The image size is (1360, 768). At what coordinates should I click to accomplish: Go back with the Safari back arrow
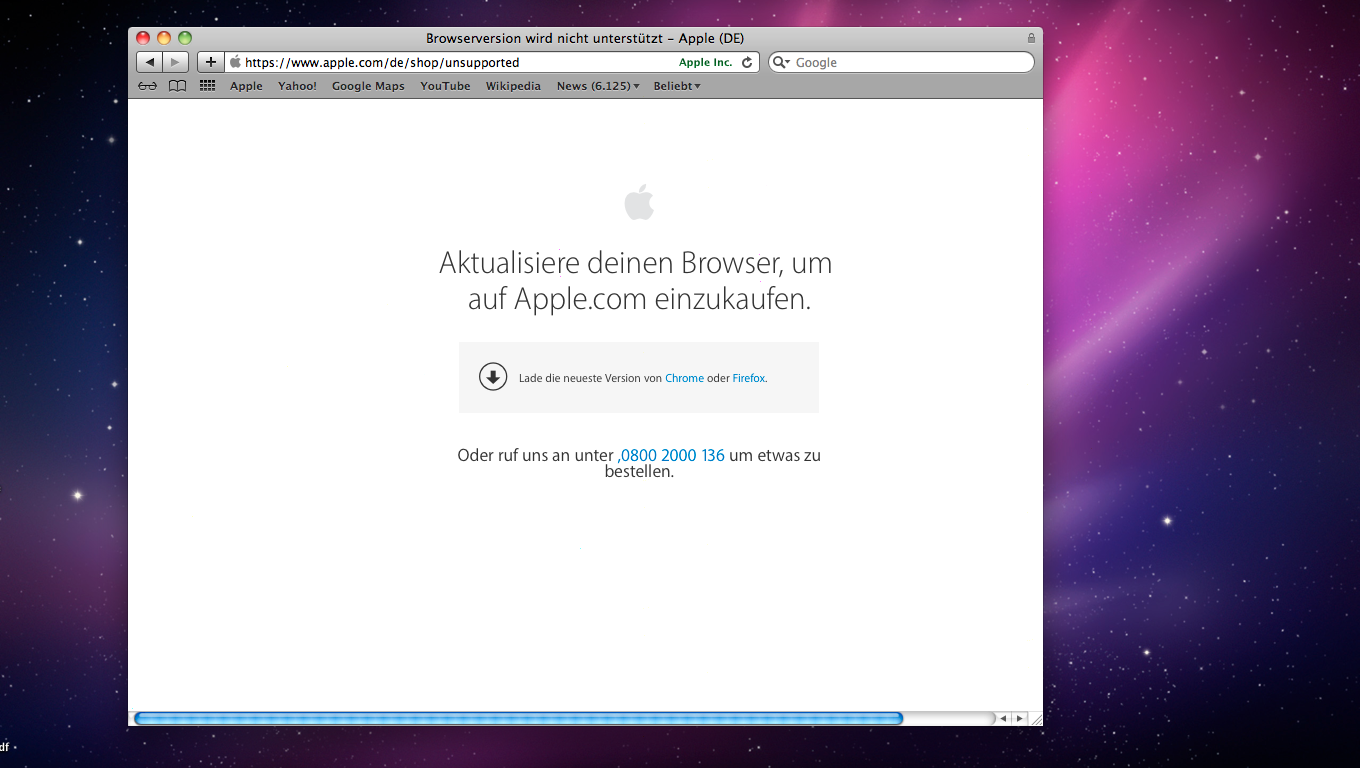point(150,62)
